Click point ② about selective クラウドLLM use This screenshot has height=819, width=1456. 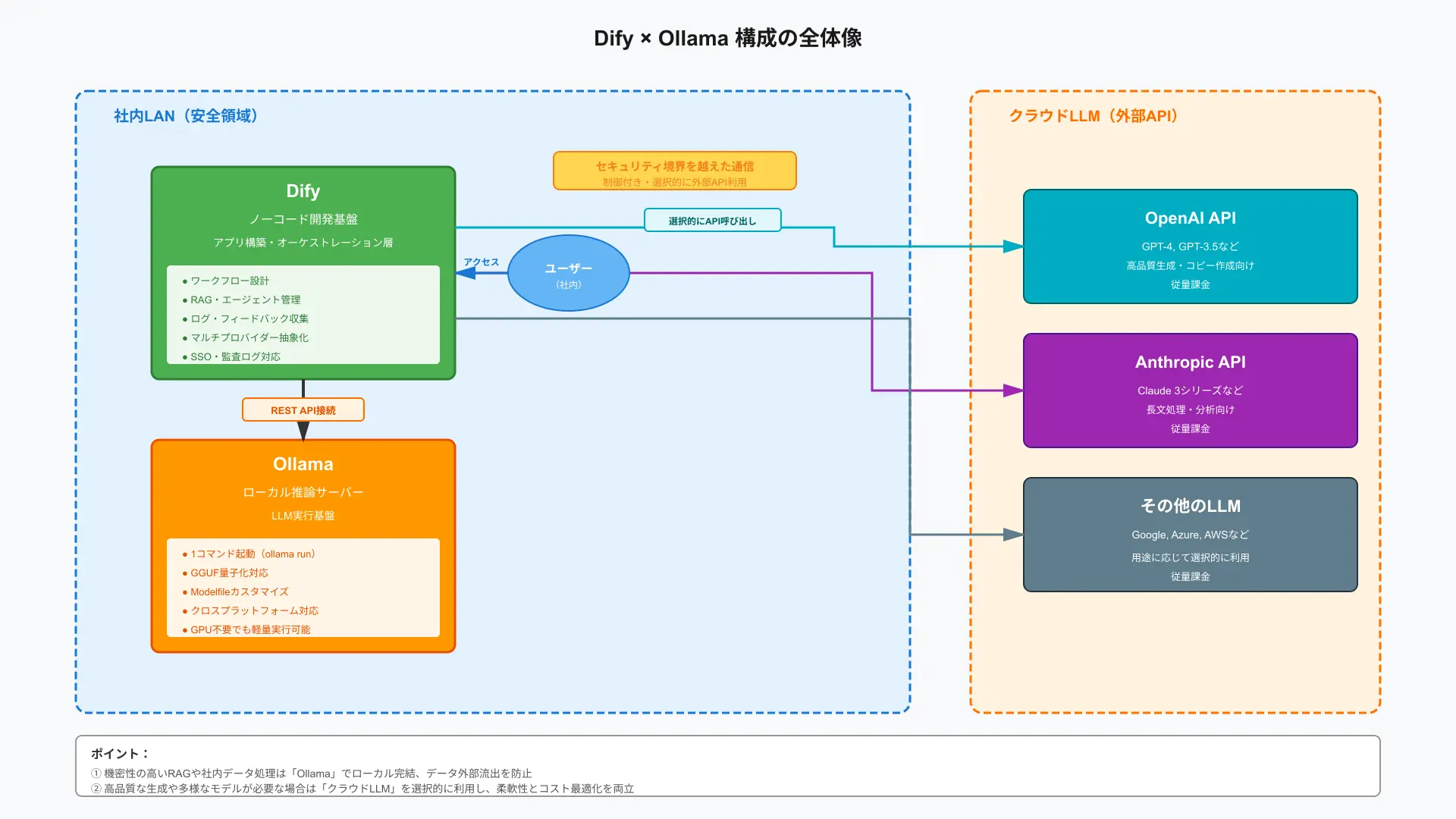pos(362,789)
